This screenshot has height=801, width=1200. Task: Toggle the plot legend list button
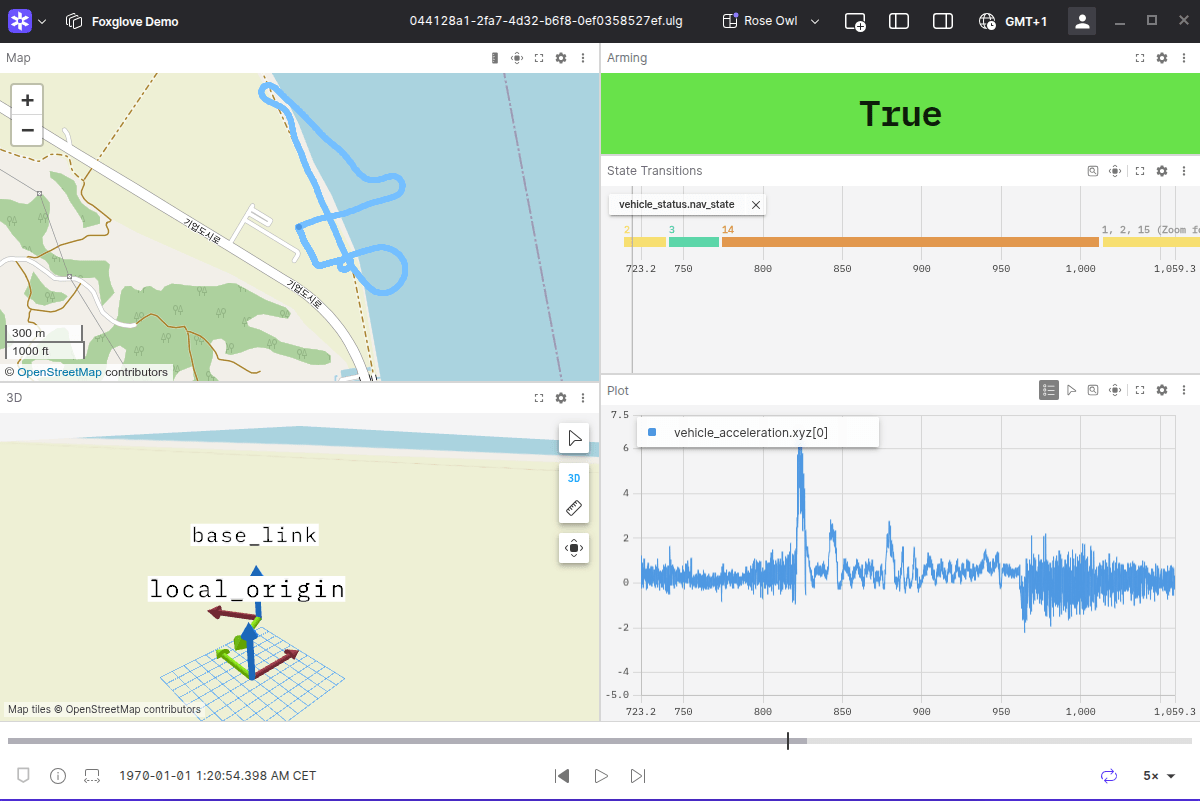(1049, 390)
